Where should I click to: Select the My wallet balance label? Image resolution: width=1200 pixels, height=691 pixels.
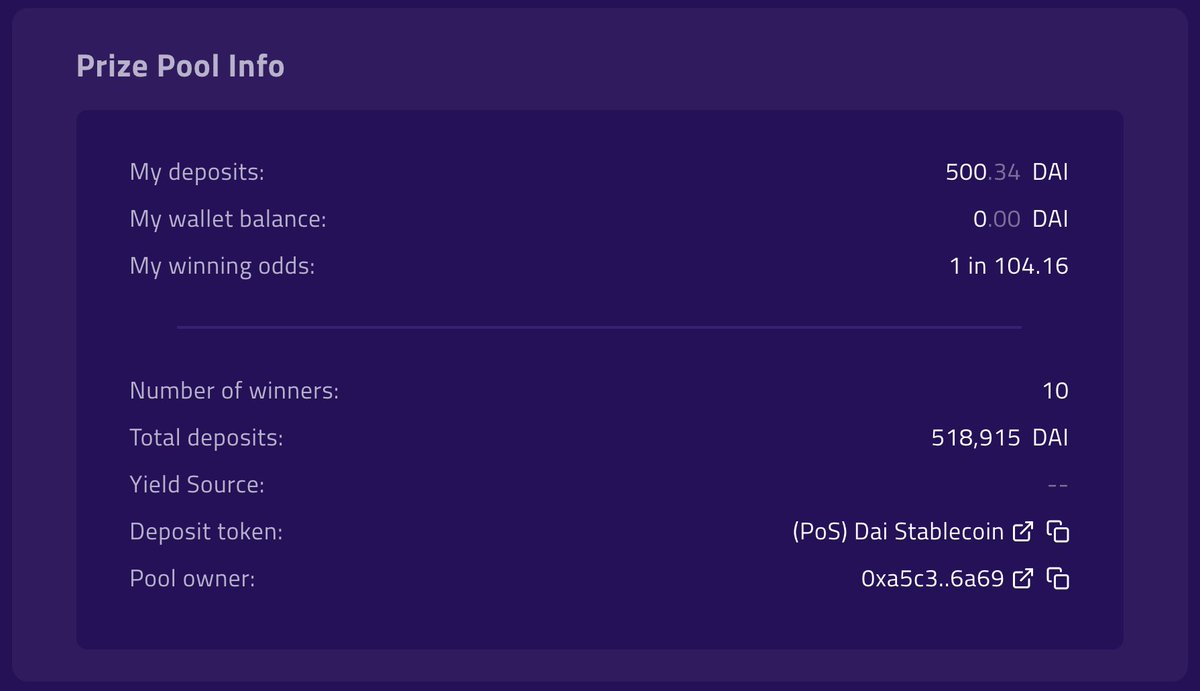point(228,218)
